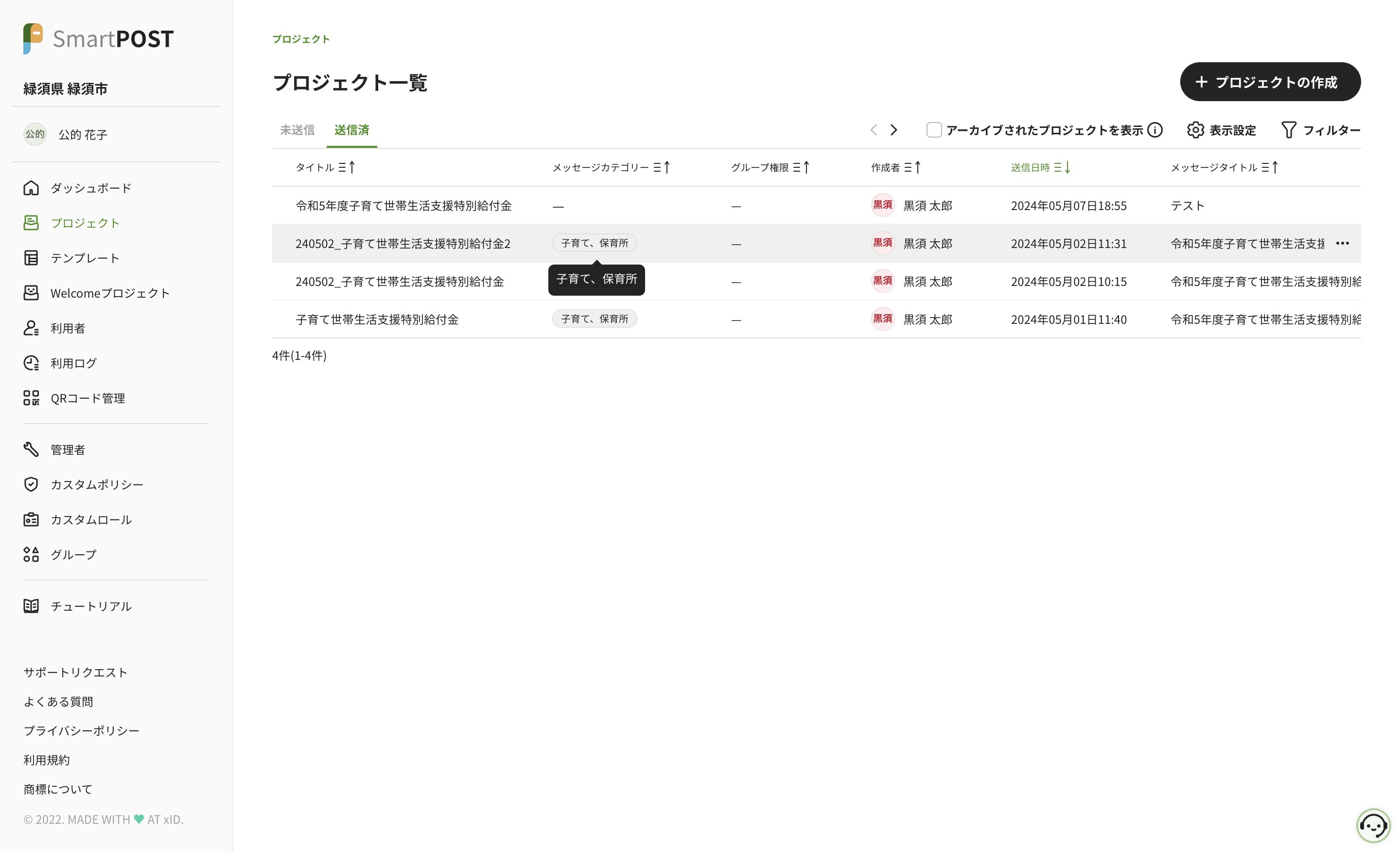Viewport: 1400px width, 852px height.
Task: Click 2024年05月02日10:15 date cell
Action: pos(1069,282)
